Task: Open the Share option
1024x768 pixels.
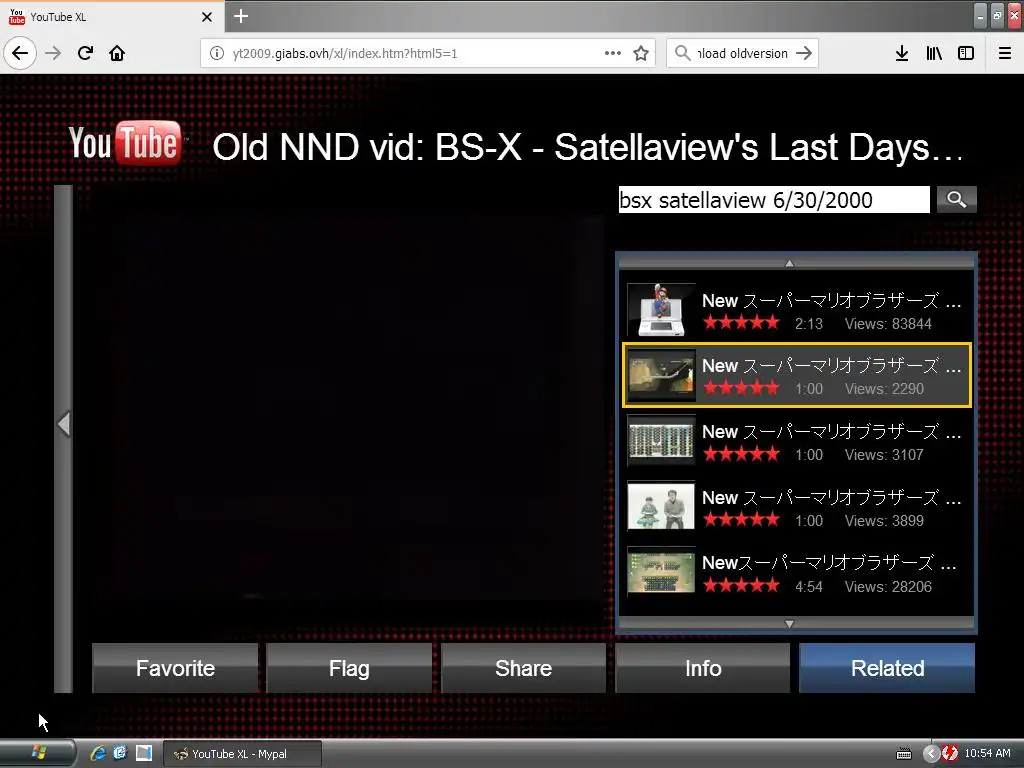Action: pos(523,668)
